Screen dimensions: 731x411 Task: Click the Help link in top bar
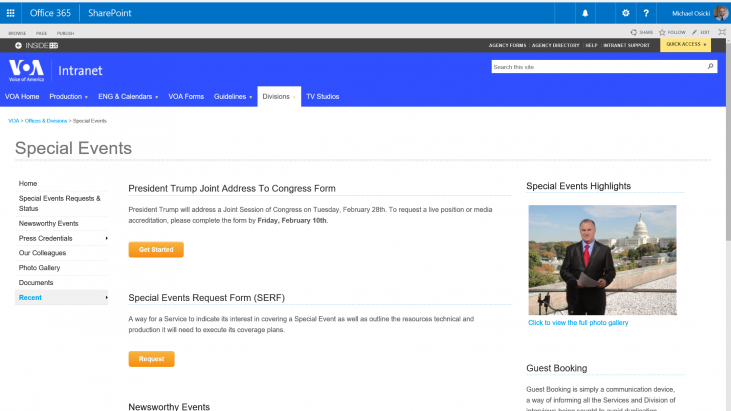[591, 46]
